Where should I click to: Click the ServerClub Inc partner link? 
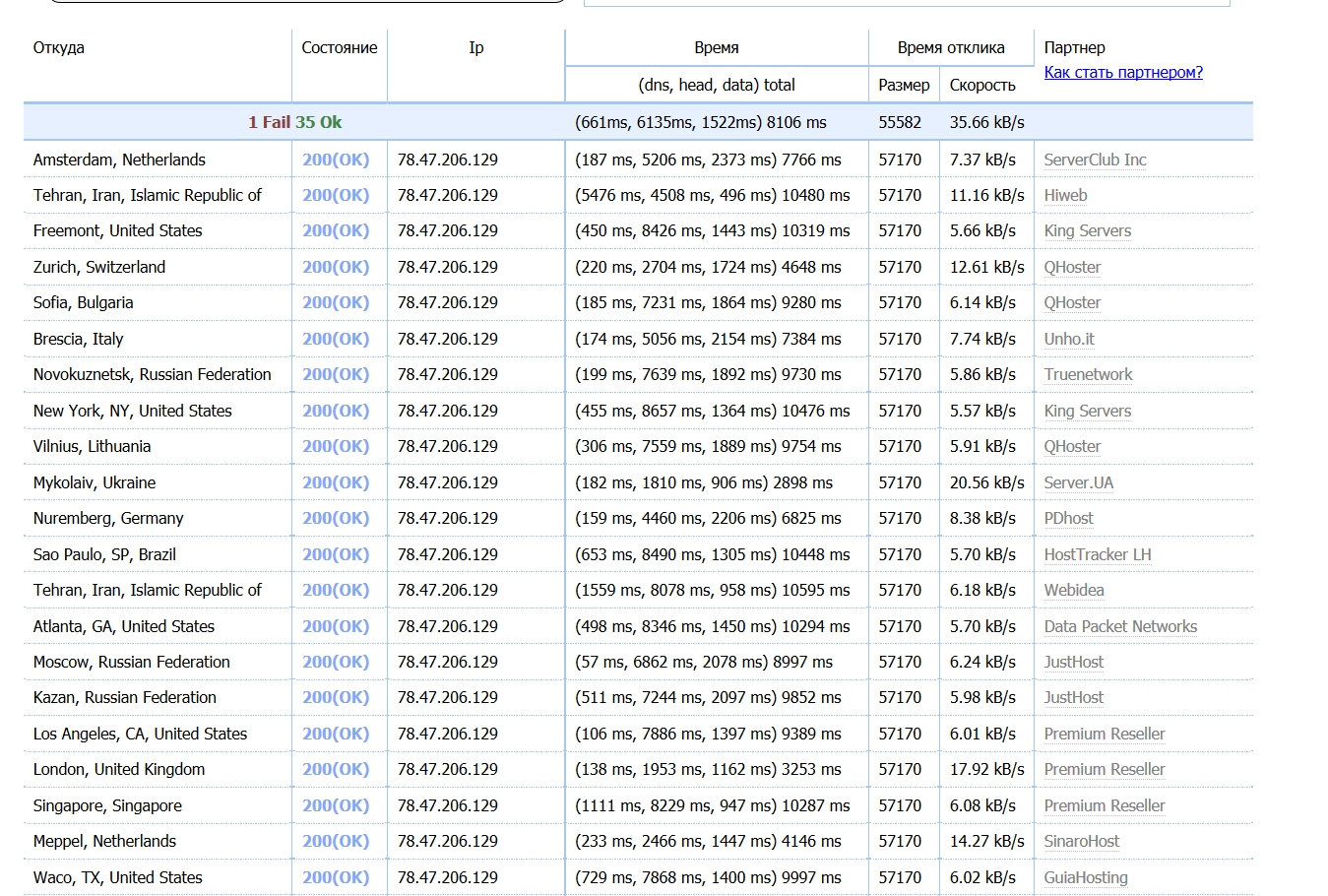[1095, 160]
